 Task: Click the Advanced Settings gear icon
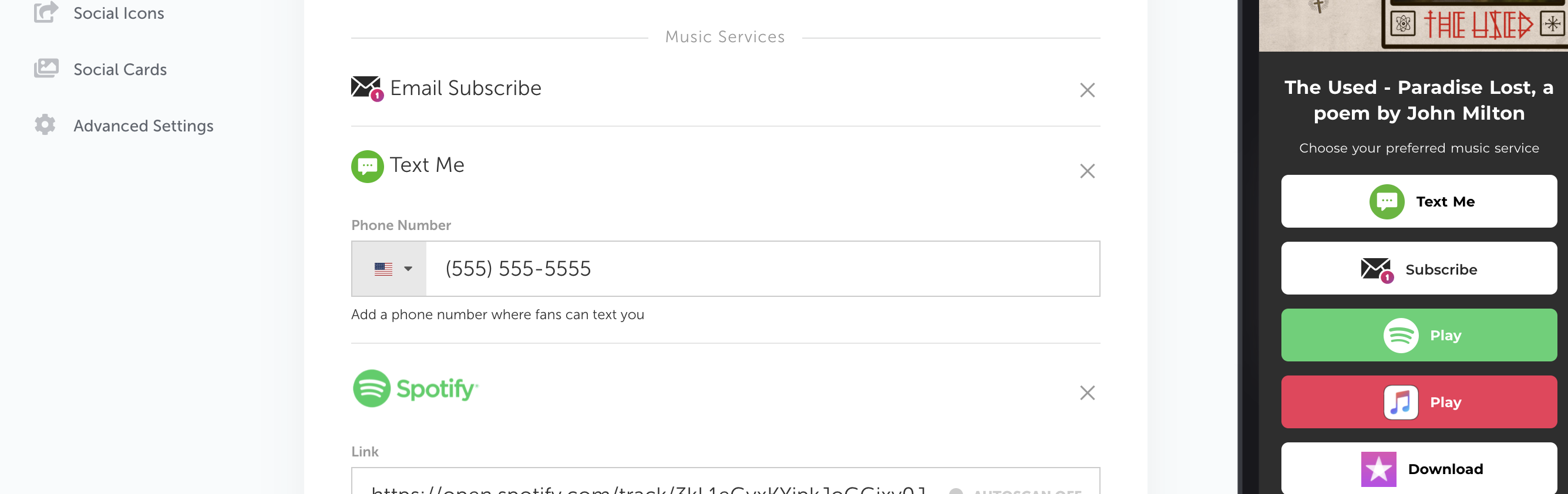45,125
